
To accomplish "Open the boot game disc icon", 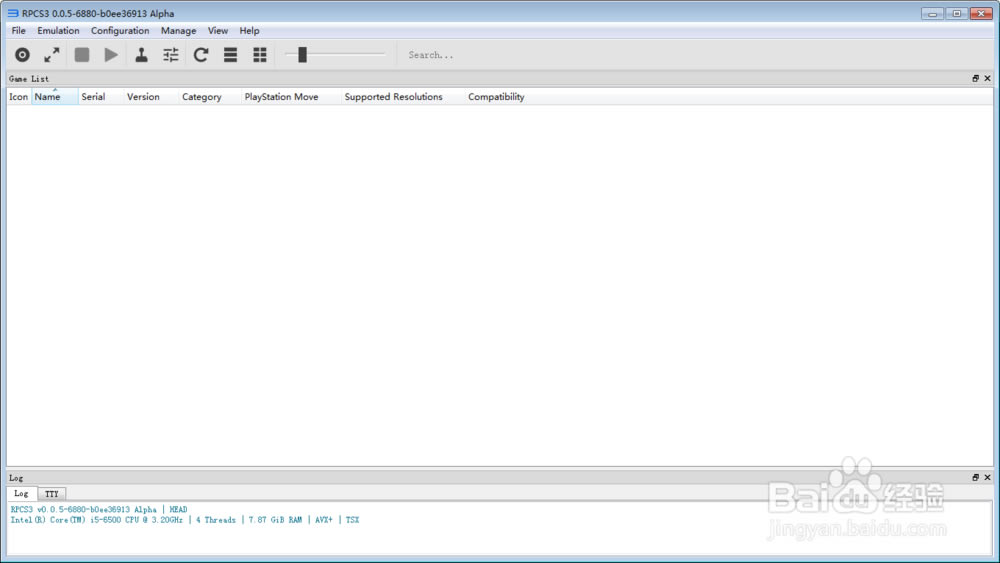I will pyautogui.click(x=22, y=55).
